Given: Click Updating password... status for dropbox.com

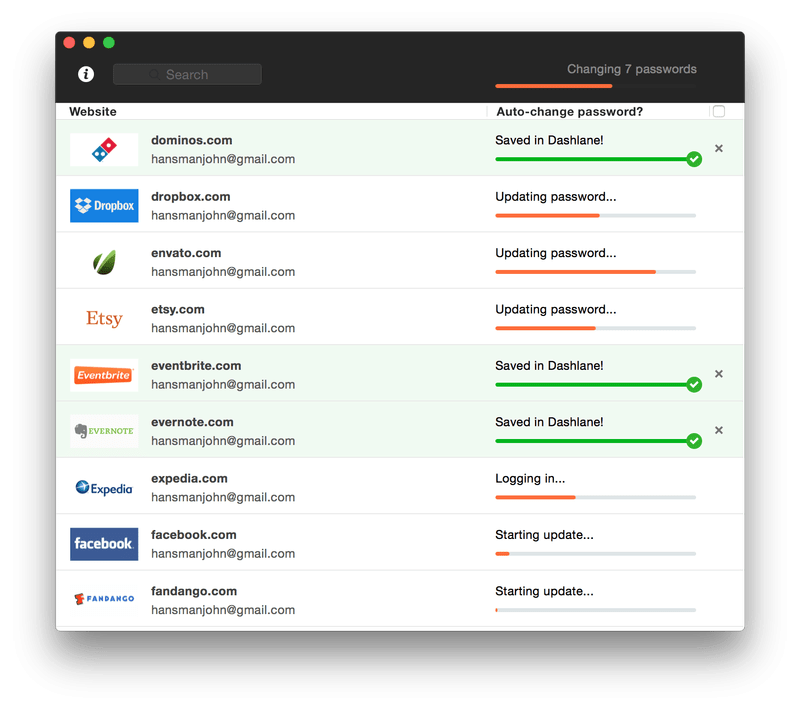Looking at the screenshot, I should click(556, 196).
